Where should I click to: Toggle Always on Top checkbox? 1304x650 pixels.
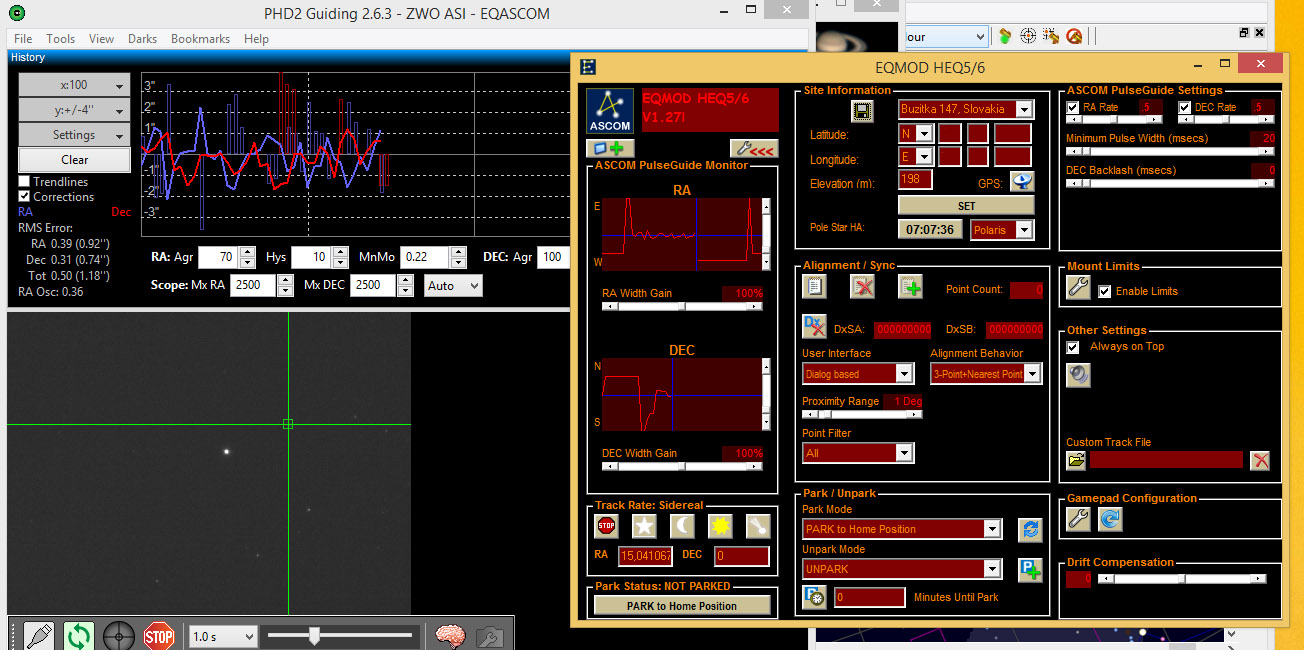click(1073, 347)
